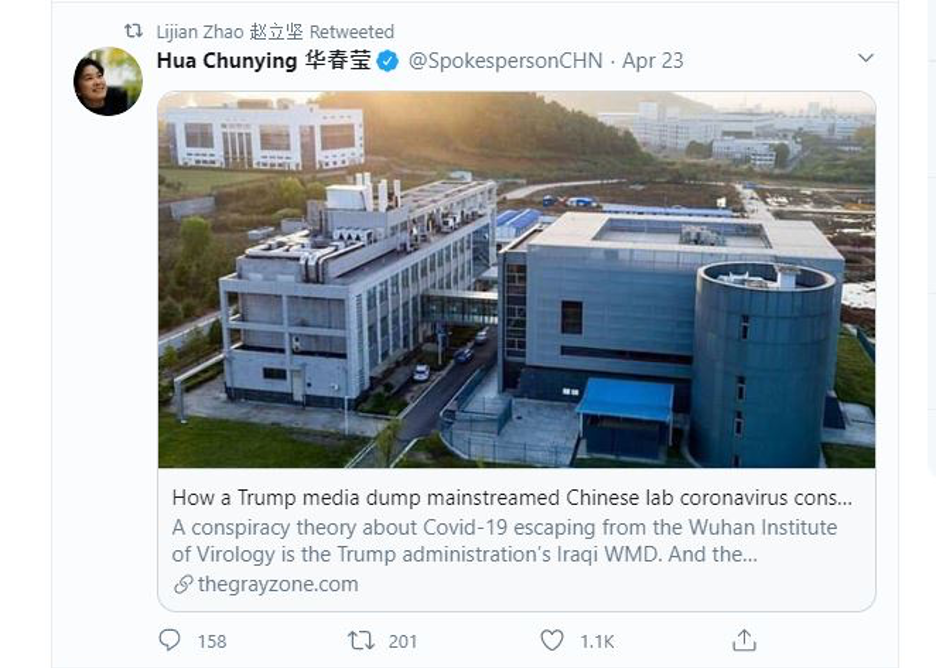
Task: Open the @SpokespersonCHN handle
Action: pos(505,61)
